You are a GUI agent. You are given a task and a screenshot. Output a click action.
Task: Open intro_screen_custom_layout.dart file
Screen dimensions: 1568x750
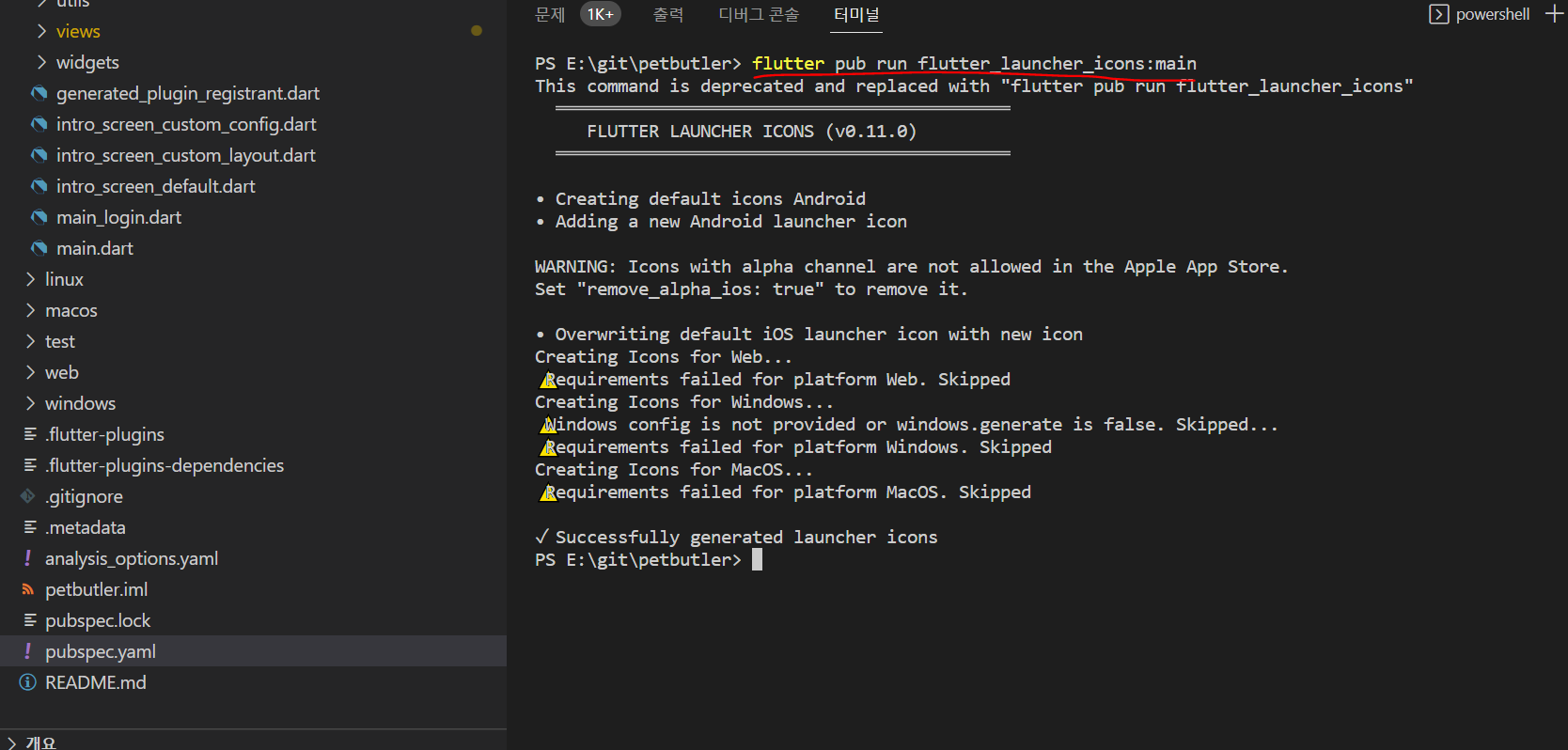(x=186, y=155)
